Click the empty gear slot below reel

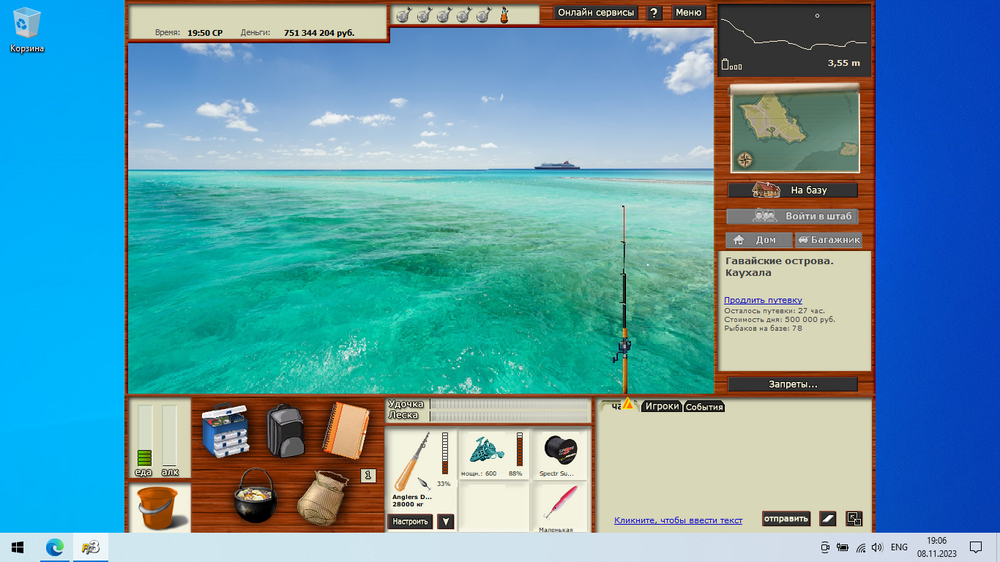tap(493, 507)
